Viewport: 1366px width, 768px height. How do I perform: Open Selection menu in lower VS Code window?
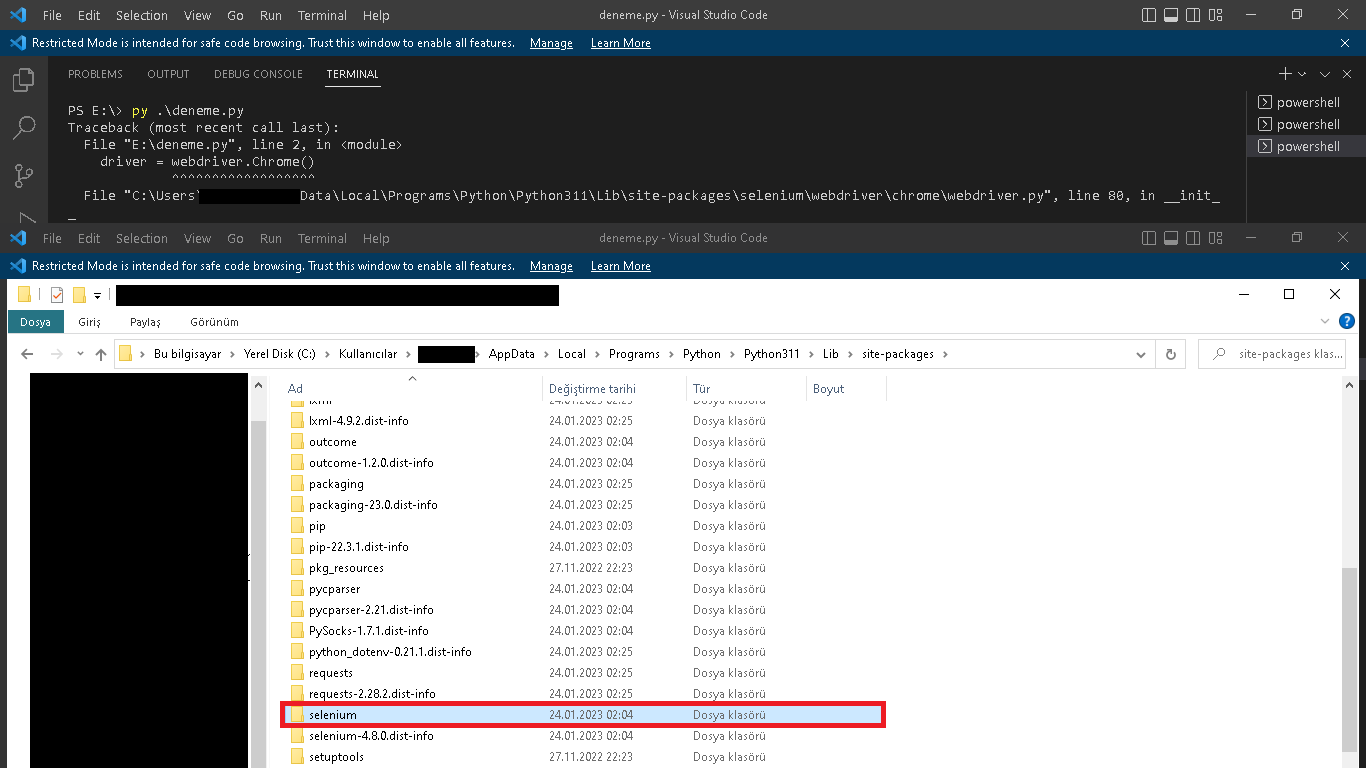(x=142, y=238)
